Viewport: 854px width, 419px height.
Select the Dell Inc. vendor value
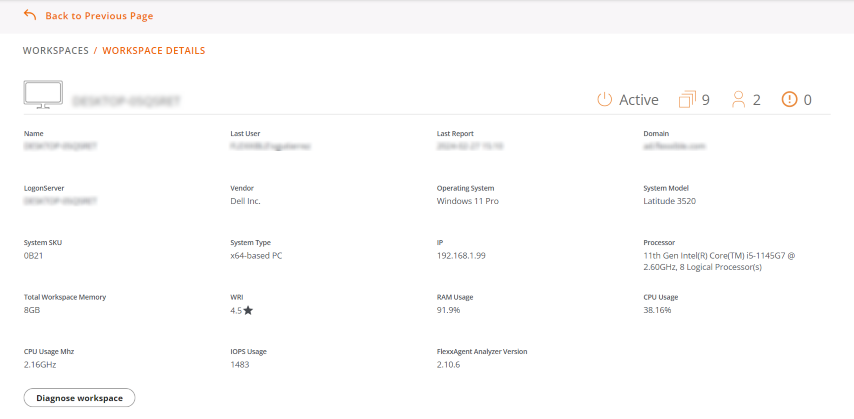pos(246,201)
